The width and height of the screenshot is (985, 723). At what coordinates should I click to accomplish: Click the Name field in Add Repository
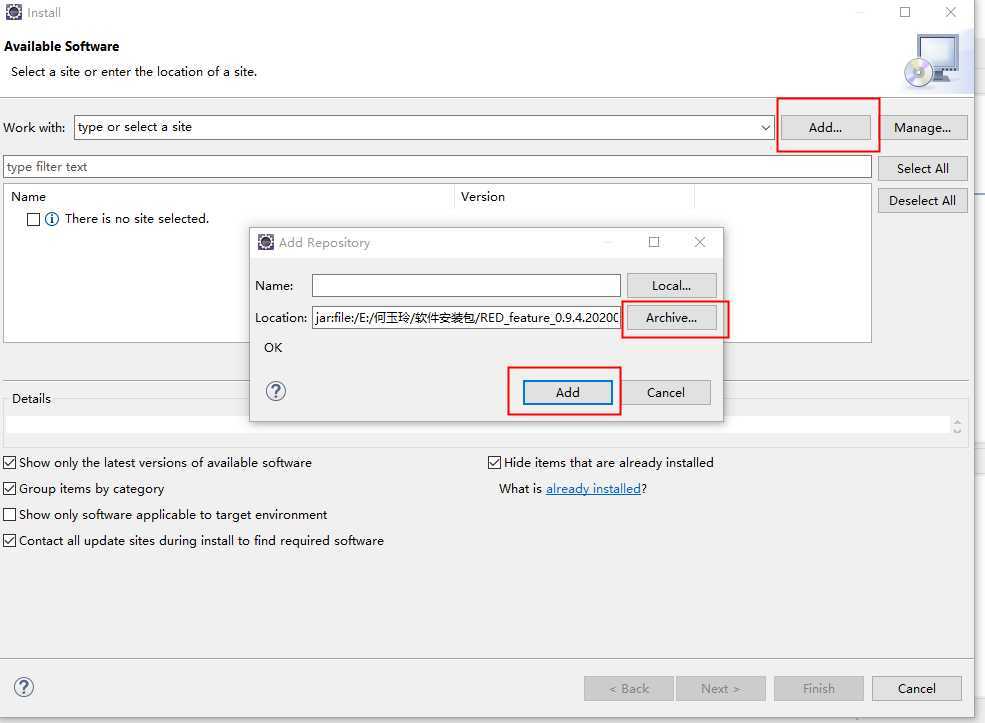pos(466,285)
